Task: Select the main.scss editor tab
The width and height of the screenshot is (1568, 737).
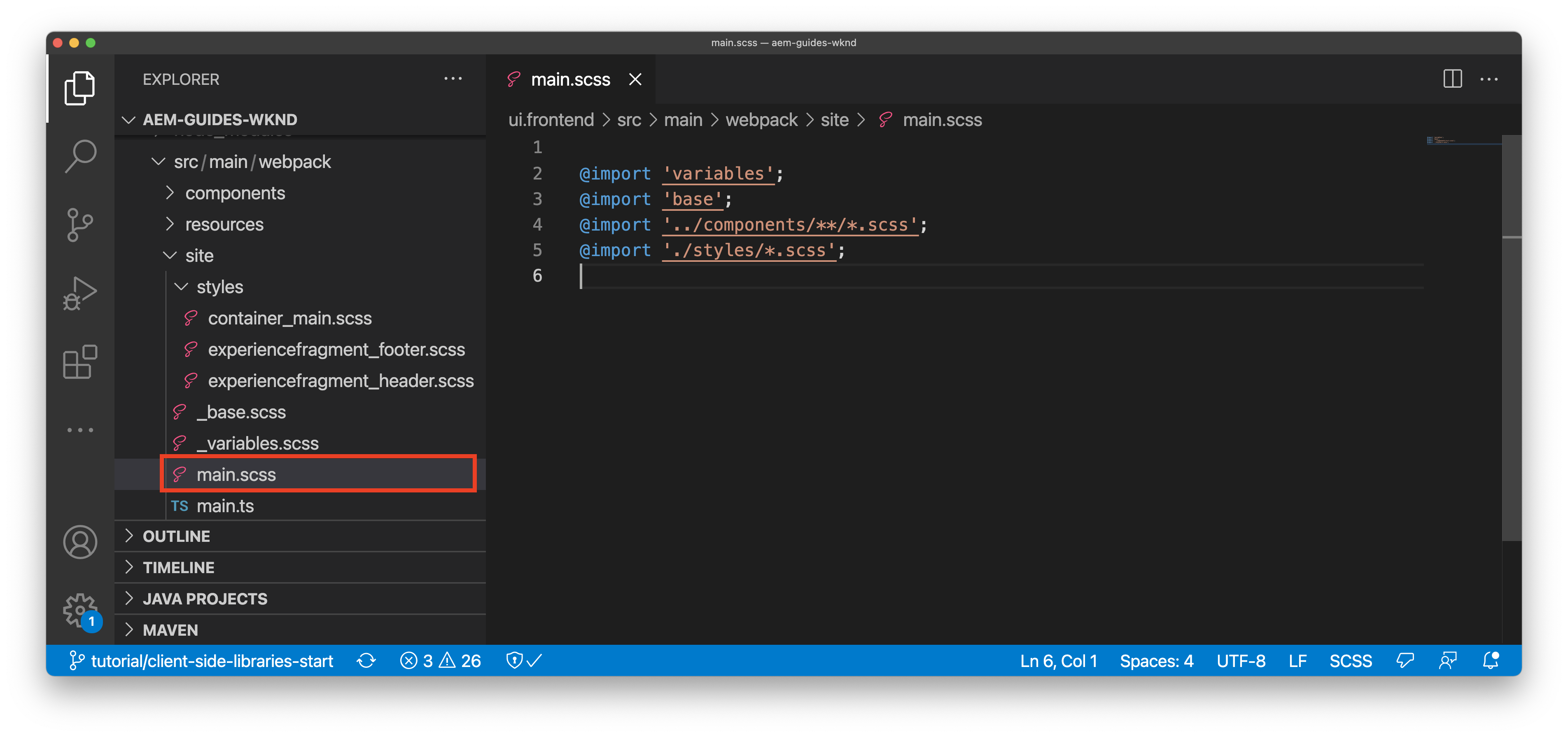Action: (570, 80)
